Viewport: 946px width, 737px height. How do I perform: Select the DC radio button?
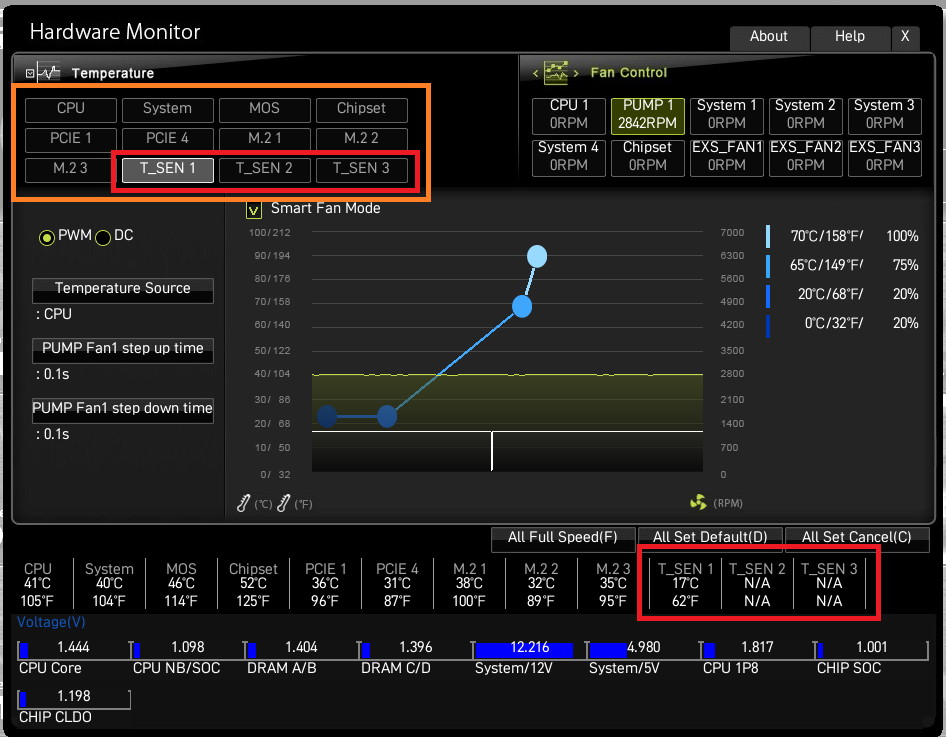(103, 238)
